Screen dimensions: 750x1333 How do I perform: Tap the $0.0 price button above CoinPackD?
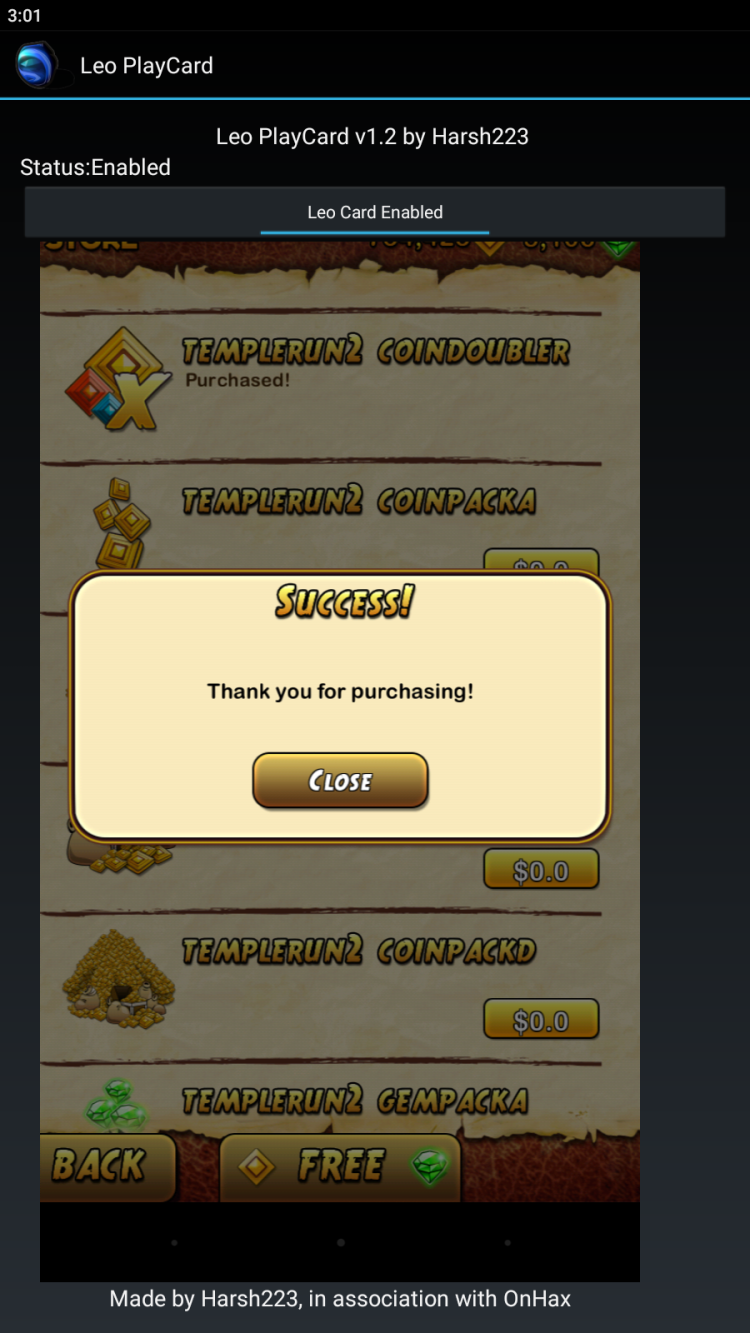click(541, 870)
